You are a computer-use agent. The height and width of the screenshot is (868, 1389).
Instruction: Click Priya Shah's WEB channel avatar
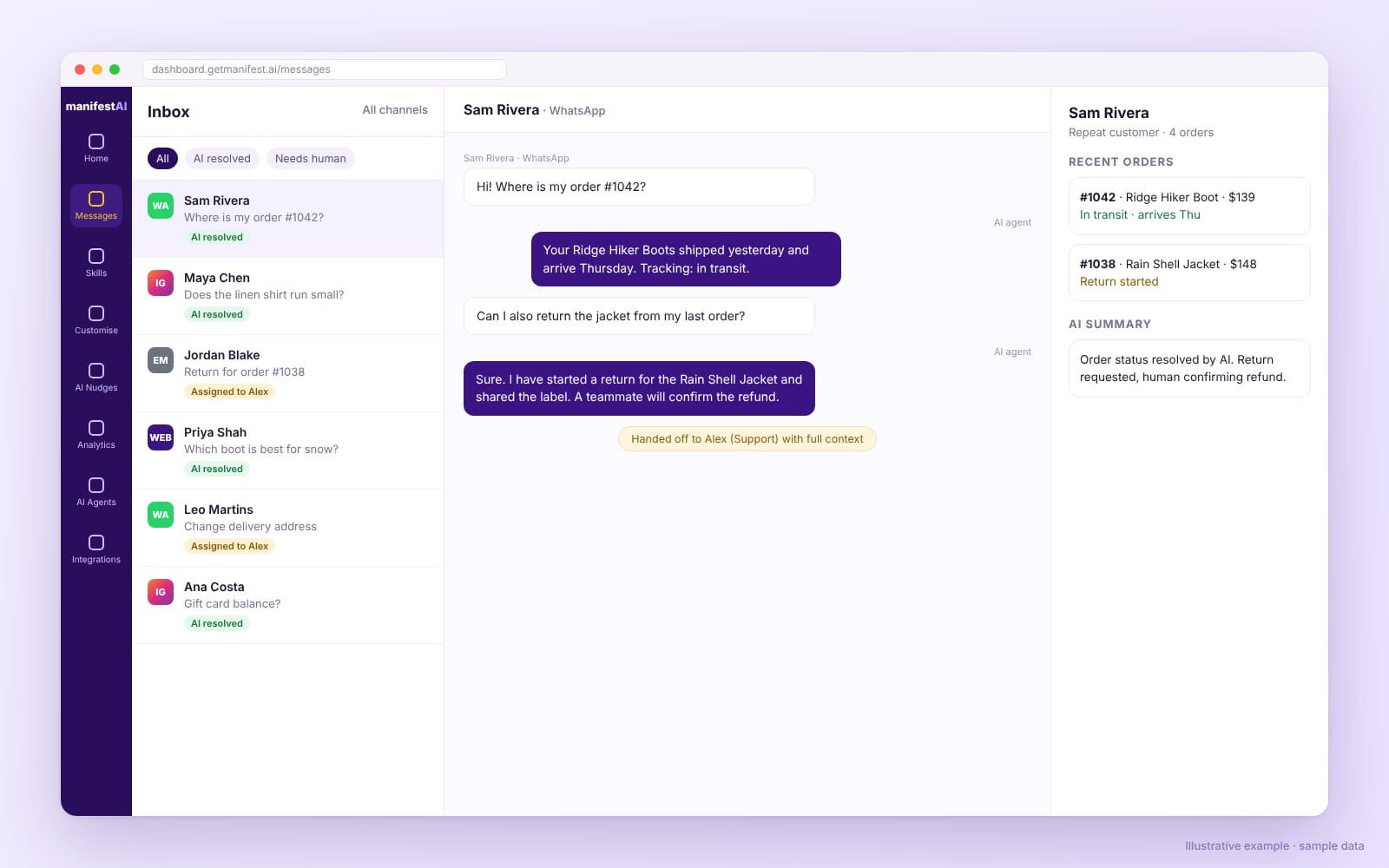point(161,437)
